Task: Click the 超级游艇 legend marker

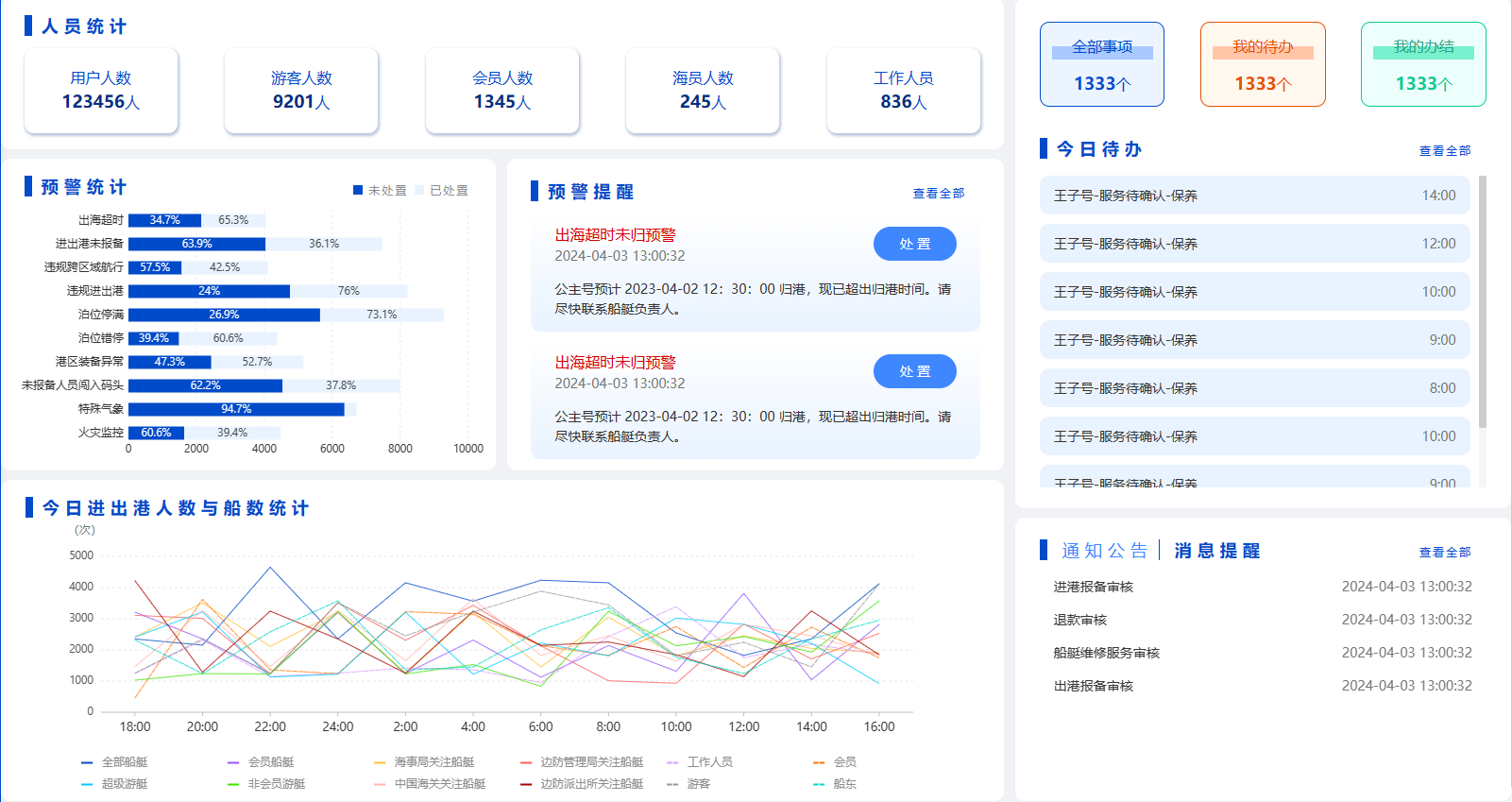Action: 88,784
